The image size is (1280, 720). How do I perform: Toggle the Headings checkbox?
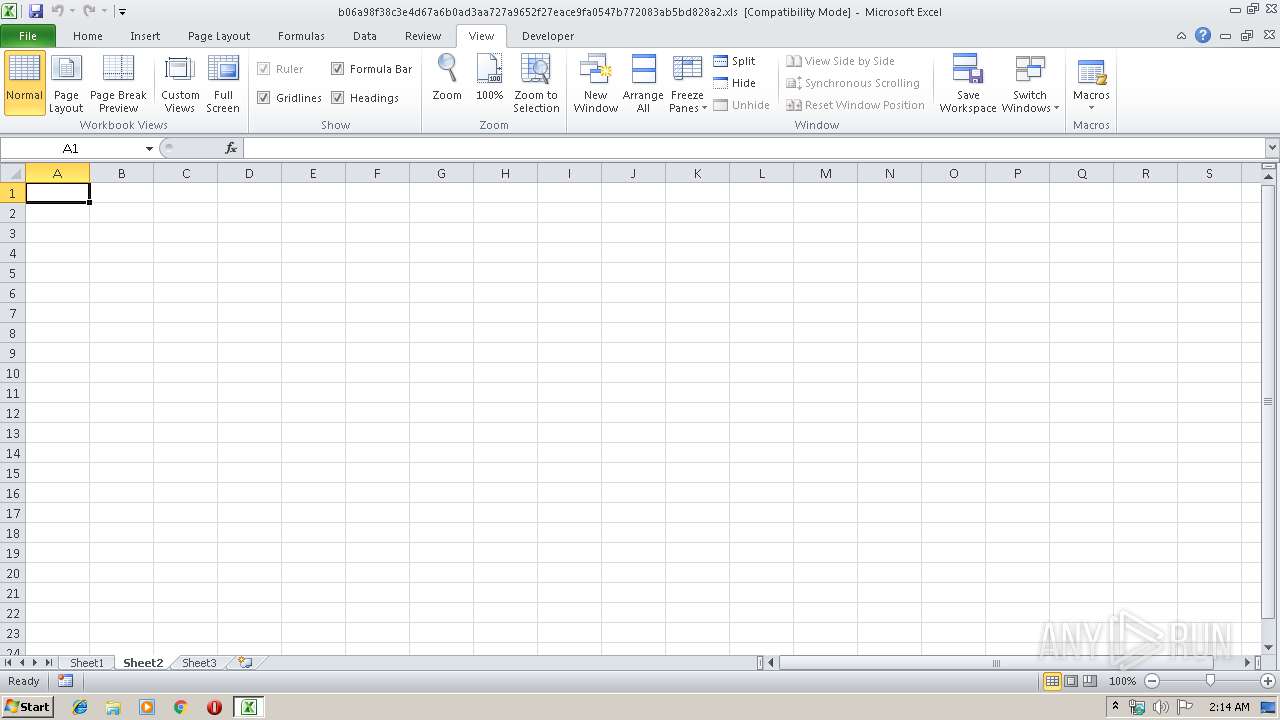click(x=338, y=98)
